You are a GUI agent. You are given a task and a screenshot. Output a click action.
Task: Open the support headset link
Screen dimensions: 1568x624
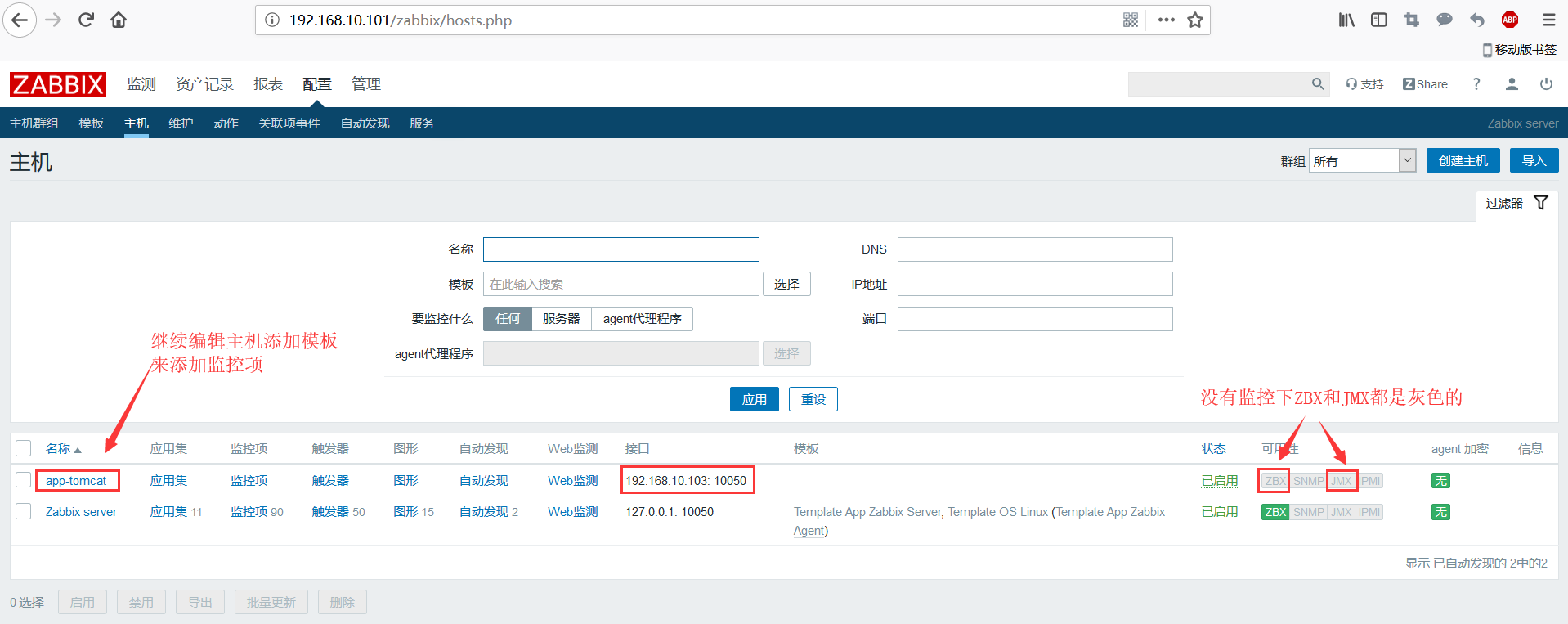1364,84
